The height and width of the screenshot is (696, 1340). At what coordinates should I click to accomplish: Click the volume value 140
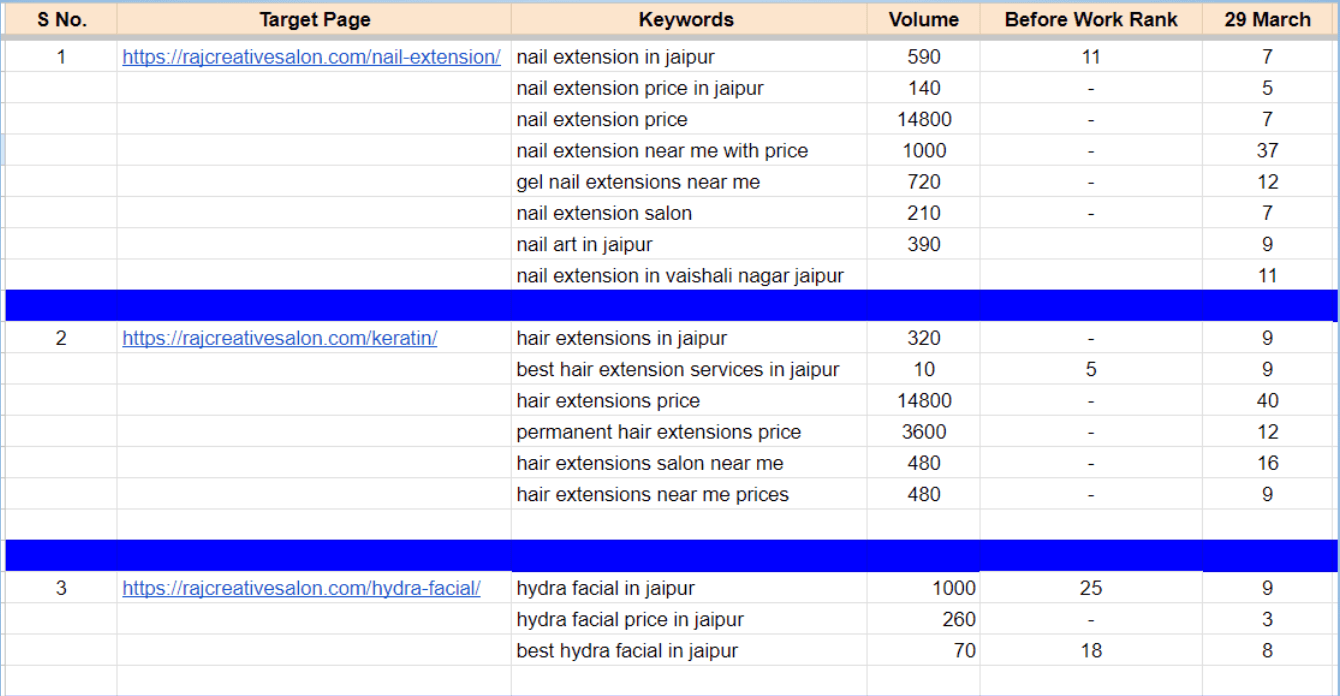pos(923,88)
